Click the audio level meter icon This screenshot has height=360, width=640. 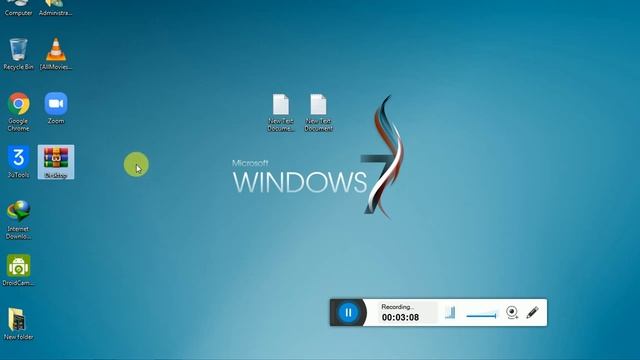pyautogui.click(x=450, y=313)
